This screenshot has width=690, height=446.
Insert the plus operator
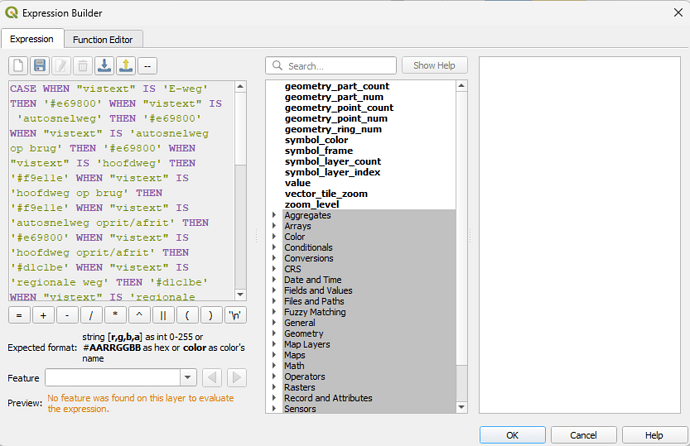click(43, 315)
